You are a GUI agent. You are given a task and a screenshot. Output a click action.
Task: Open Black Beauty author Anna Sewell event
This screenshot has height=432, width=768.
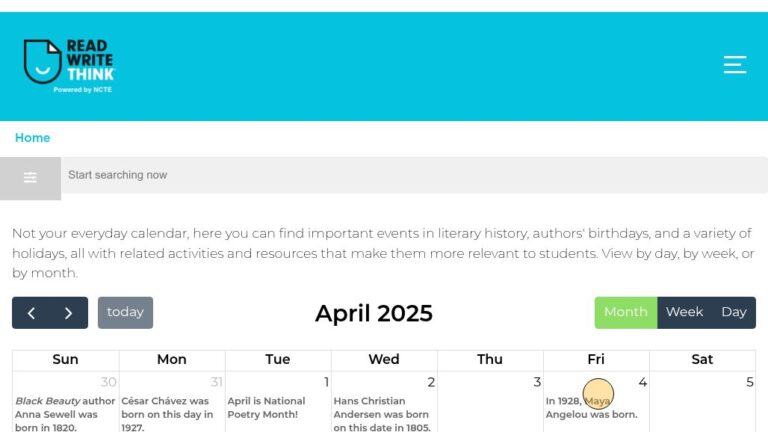65,414
